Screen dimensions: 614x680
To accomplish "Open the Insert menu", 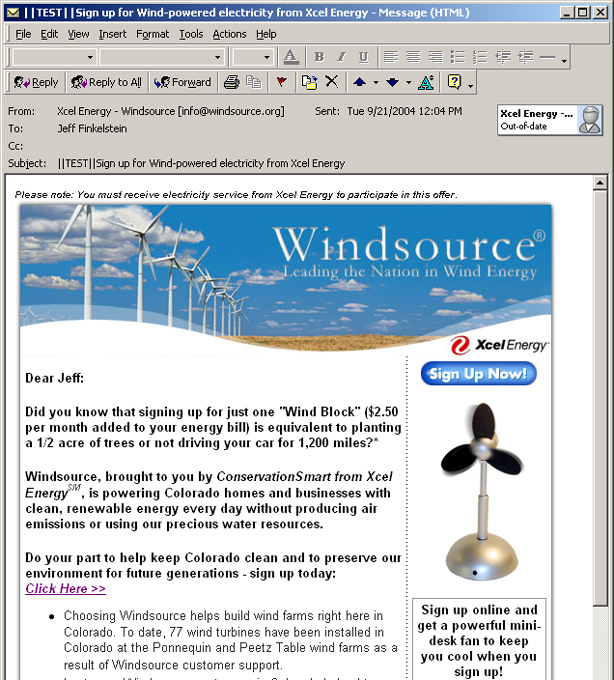I will tap(112, 34).
